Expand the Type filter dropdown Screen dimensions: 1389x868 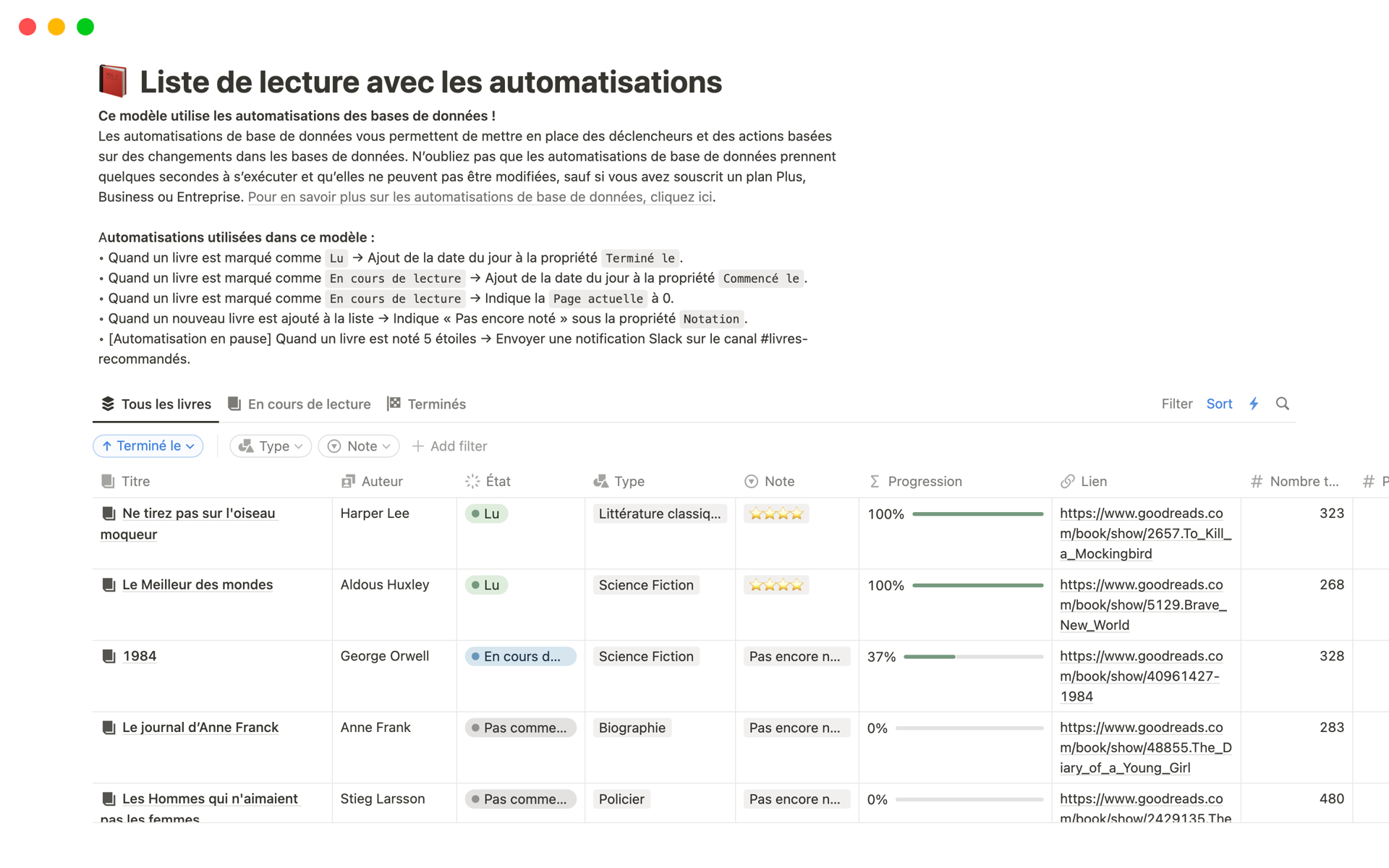point(271,446)
